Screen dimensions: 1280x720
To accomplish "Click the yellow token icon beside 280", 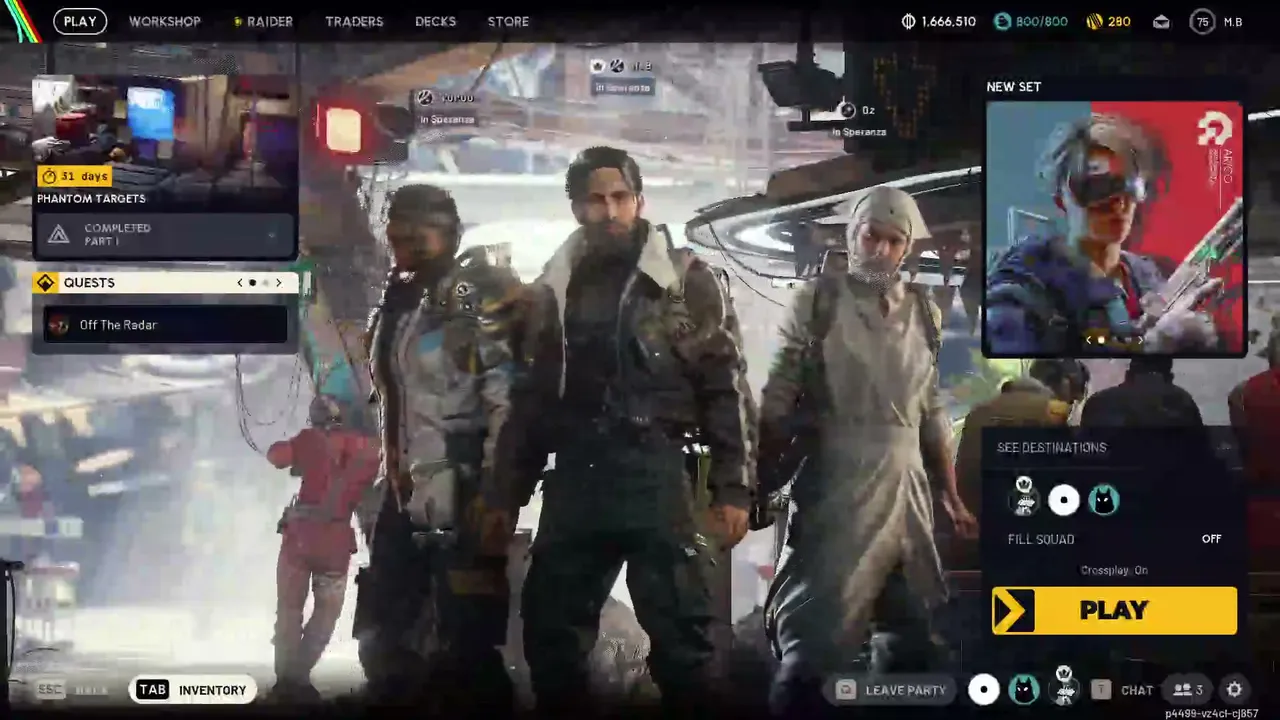I will [1094, 21].
